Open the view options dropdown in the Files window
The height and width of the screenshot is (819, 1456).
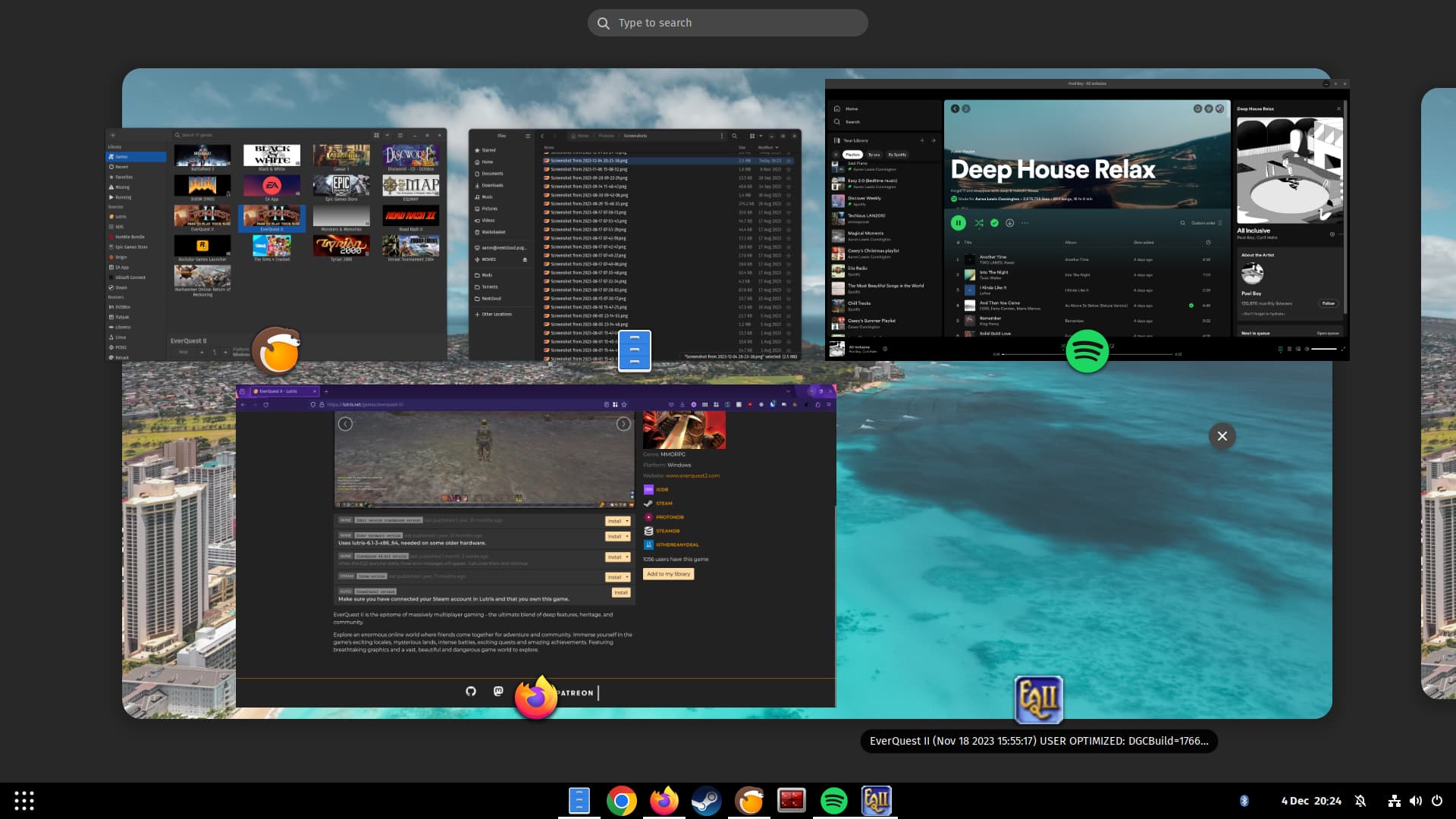(761, 136)
